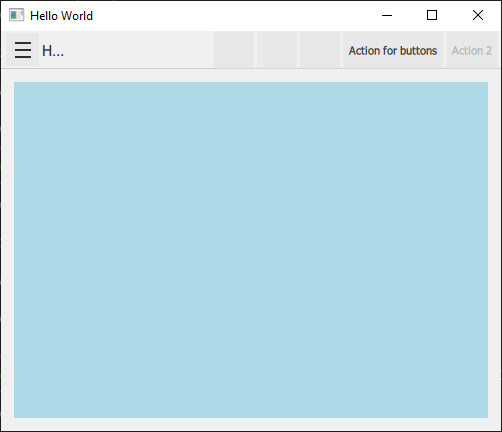This screenshot has height=432, width=502.
Task: Click the first blank toolbar action button
Action: [x=234, y=50]
